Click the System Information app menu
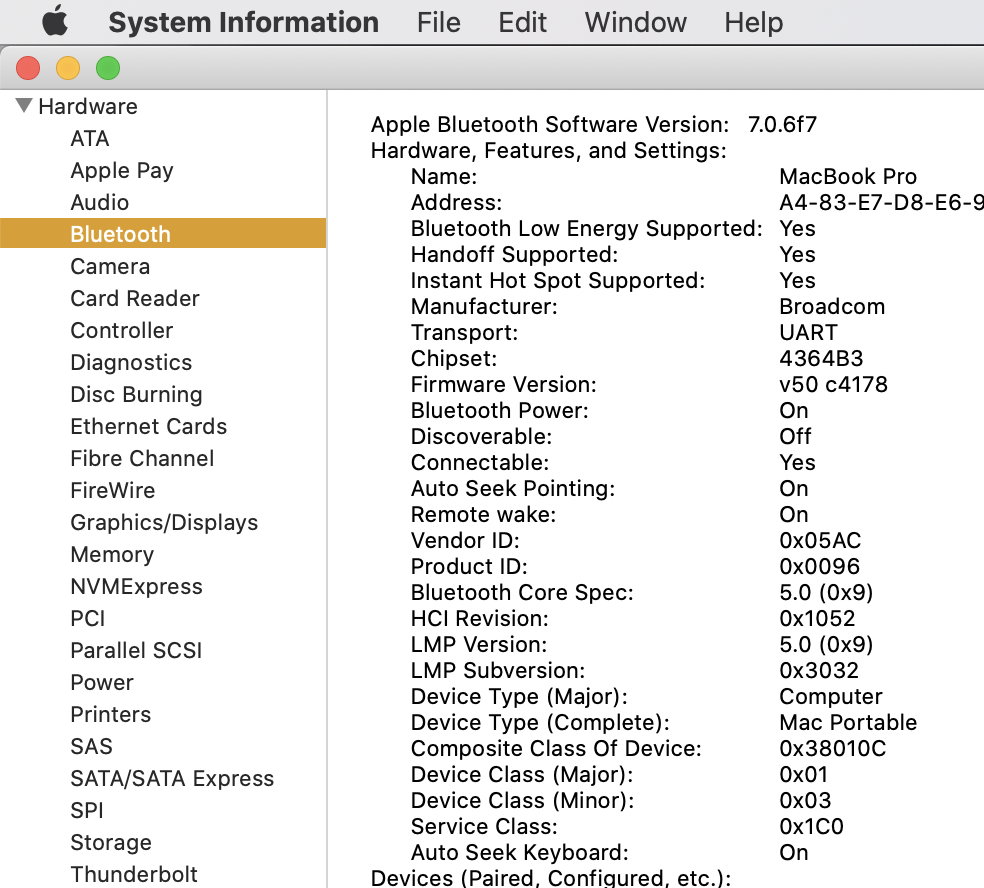The width and height of the screenshot is (984, 888). [243, 22]
